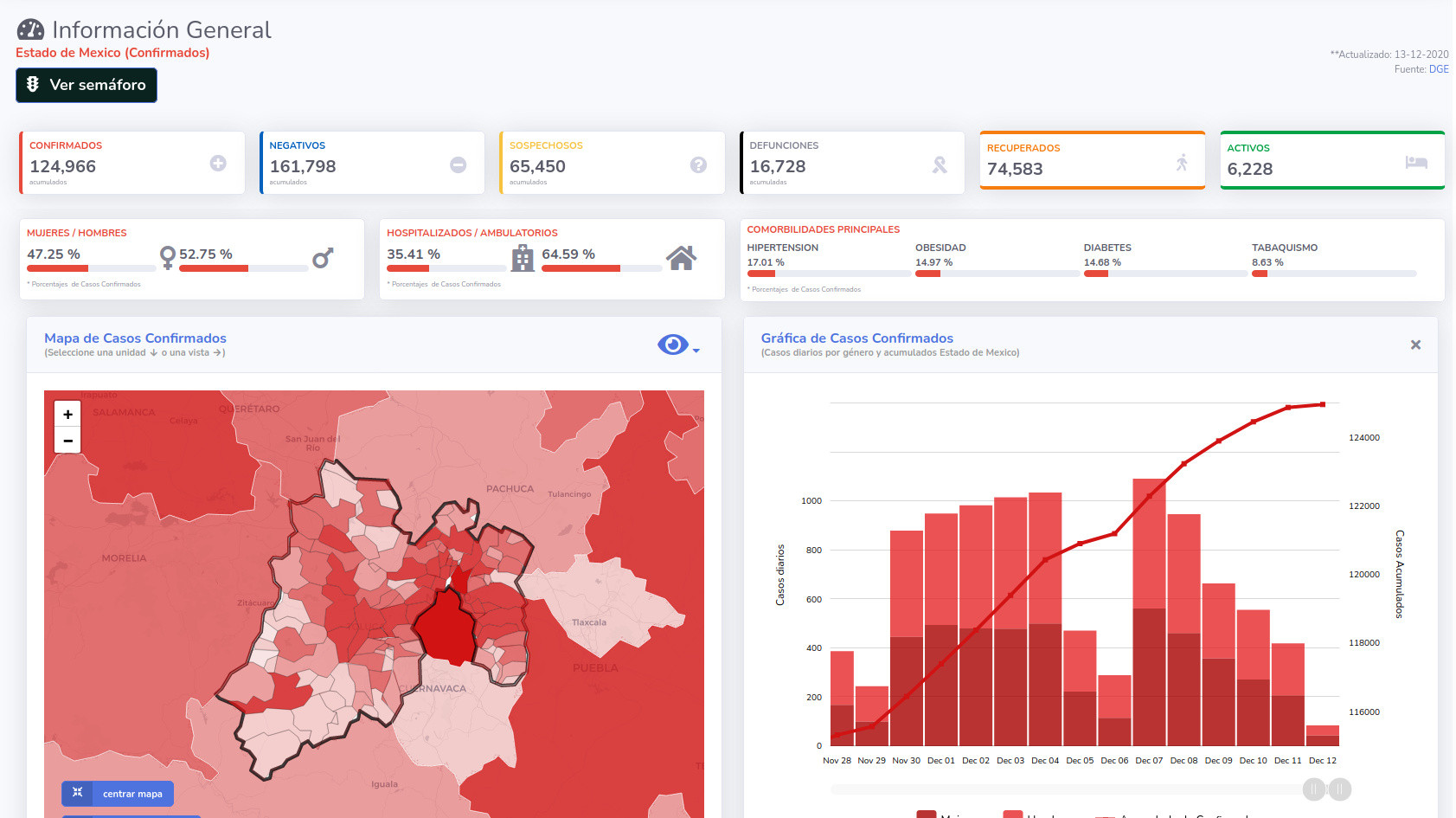Click the Hospitalizados 35.41 % progress bar
Viewport: 1456px width, 818px height.
[x=447, y=268]
